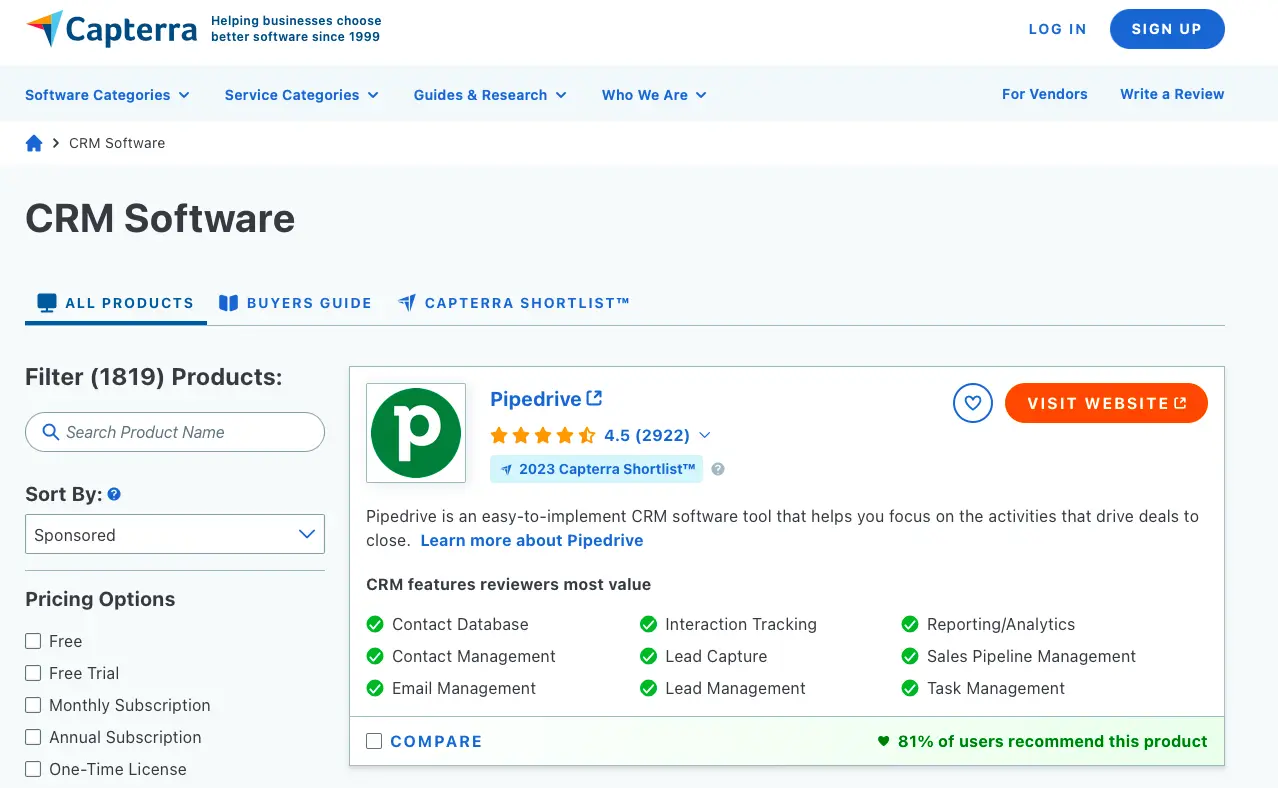1278x788 pixels.
Task: Click the home breadcrumb icon
Action: pyautogui.click(x=34, y=142)
